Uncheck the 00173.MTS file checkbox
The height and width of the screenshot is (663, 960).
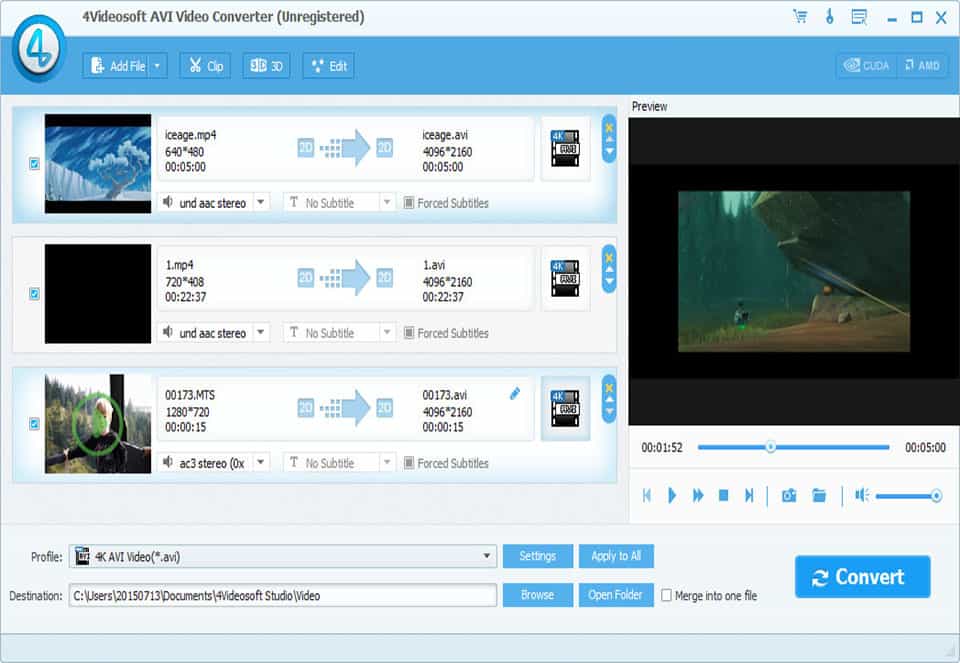(x=34, y=424)
